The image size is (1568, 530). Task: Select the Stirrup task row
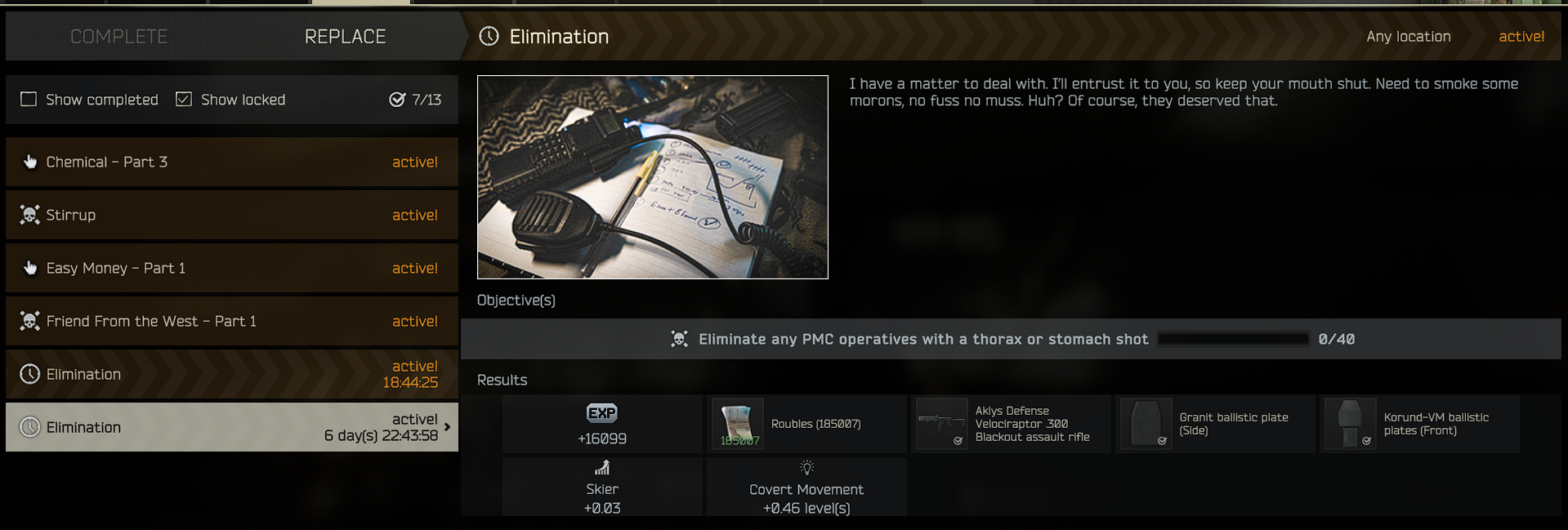coord(232,215)
